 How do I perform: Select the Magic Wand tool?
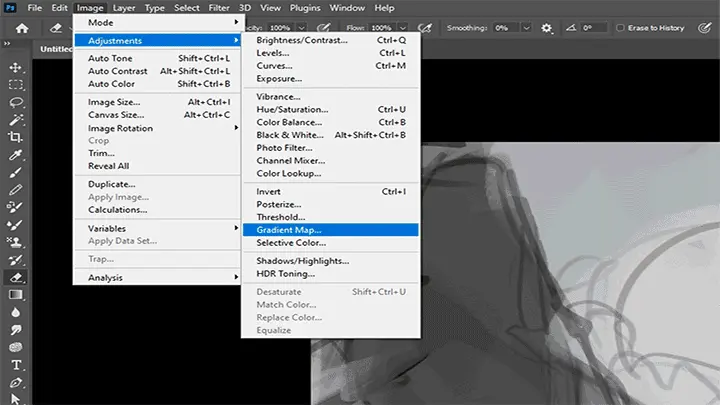(x=15, y=120)
